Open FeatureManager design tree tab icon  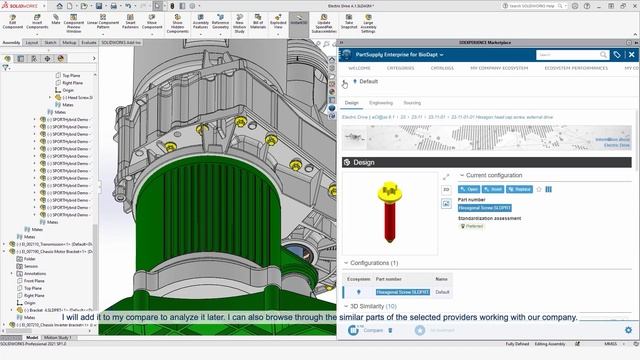7,59
